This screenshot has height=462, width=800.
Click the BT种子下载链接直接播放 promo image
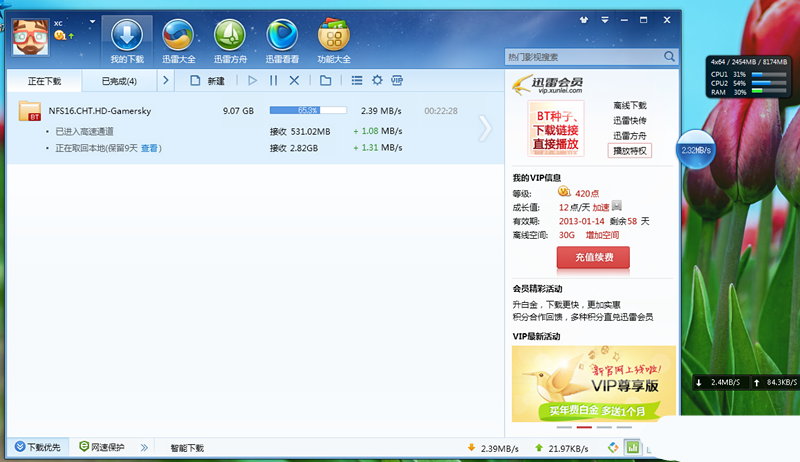(x=556, y=129)
